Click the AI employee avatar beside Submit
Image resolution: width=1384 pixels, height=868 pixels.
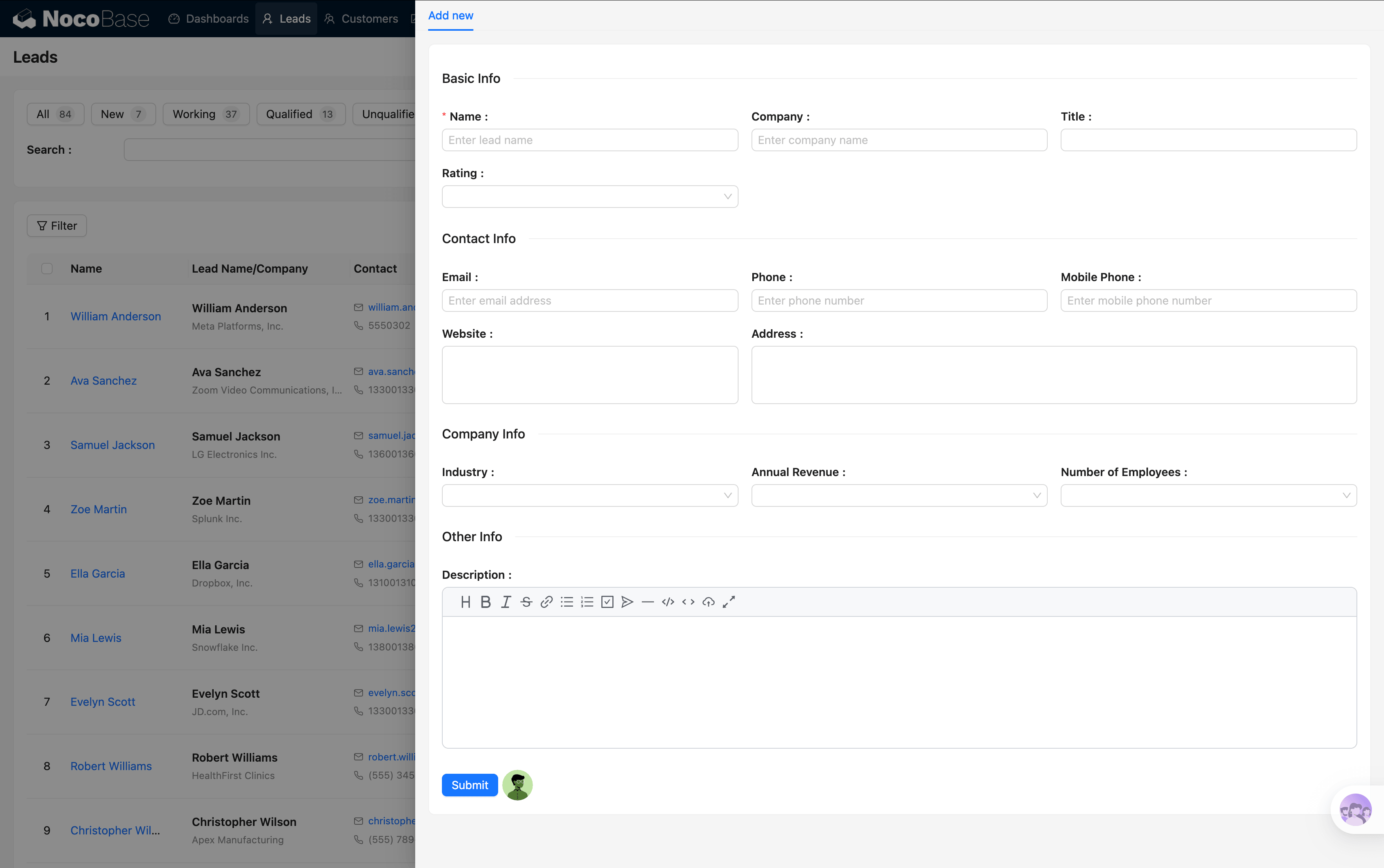tap(518, 785)
